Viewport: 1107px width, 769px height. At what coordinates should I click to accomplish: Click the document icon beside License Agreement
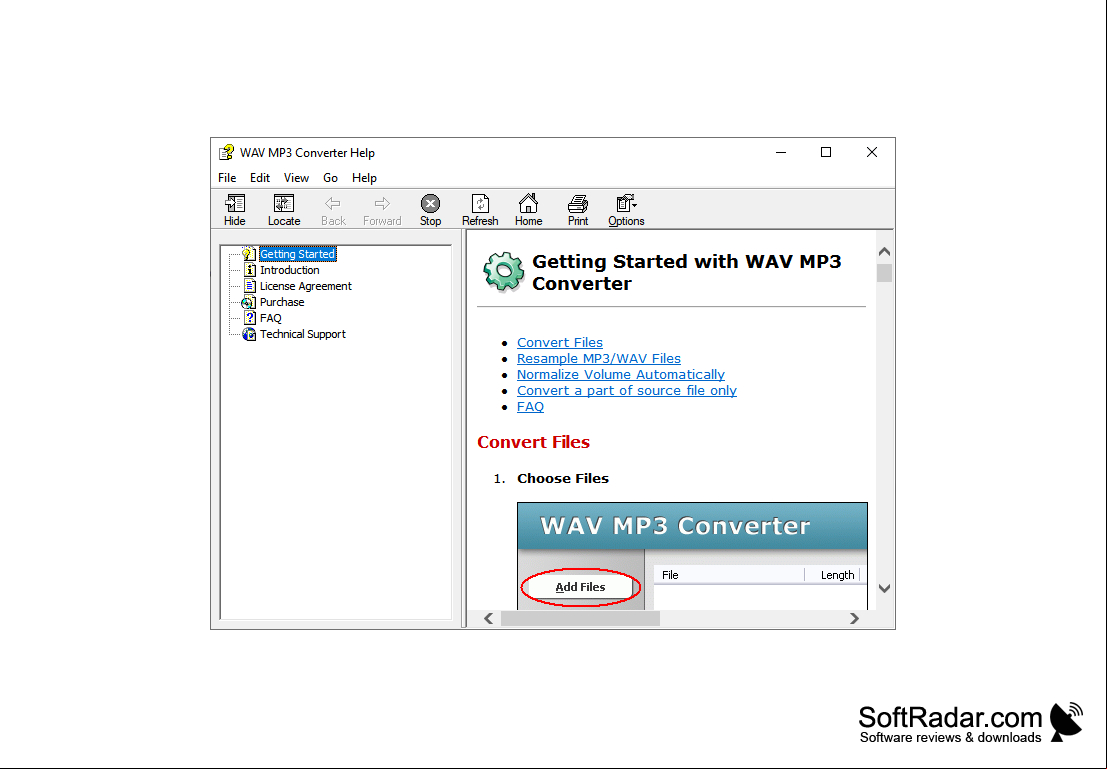click(x=249, y=286)
